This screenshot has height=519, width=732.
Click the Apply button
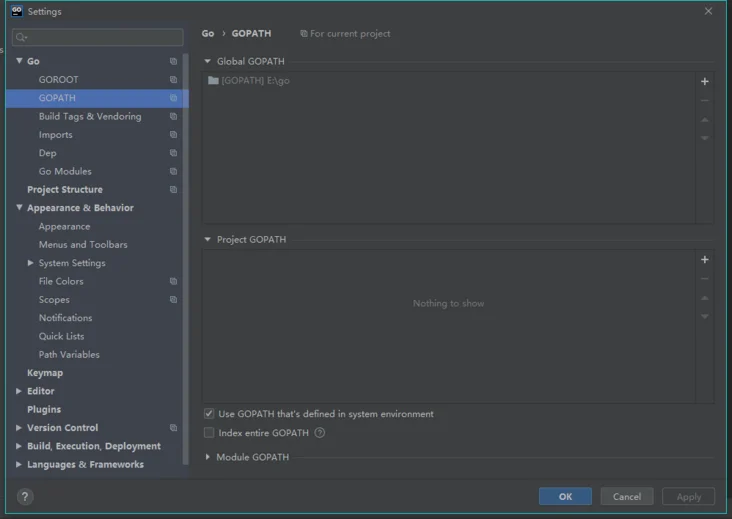pyautogui.click(x=688, y=497)
